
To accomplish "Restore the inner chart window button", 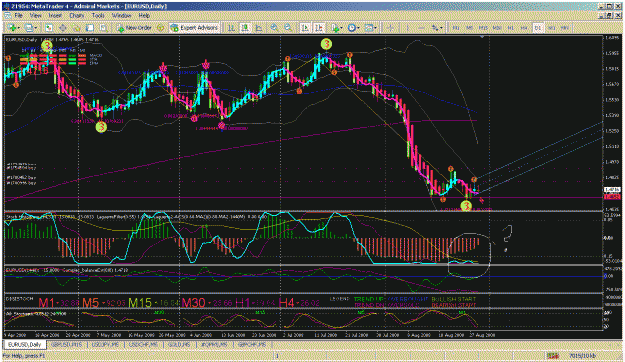I will tap(609, 15).
